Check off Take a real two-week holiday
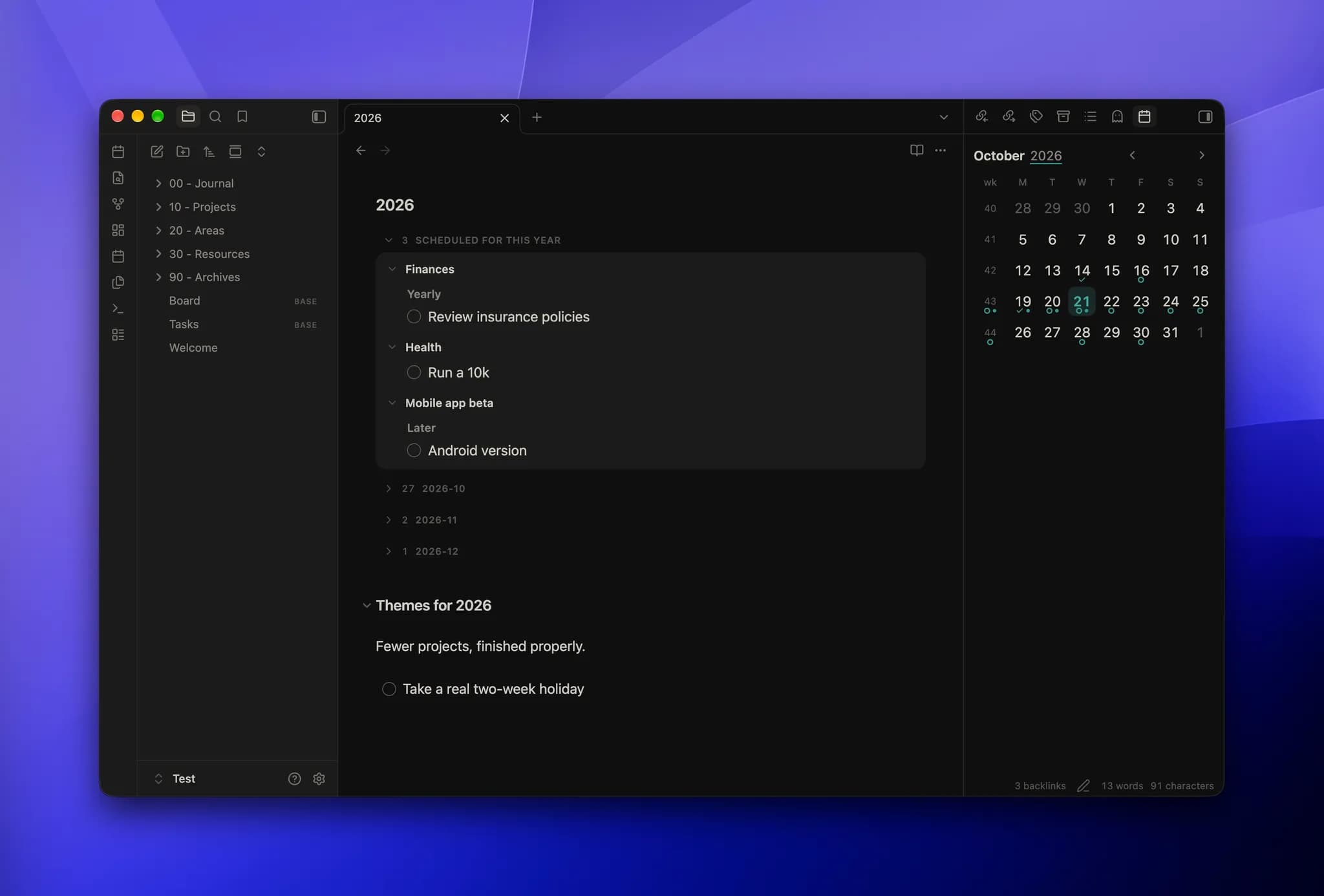This screenshot has width=1324, height=896. point(389,688)
